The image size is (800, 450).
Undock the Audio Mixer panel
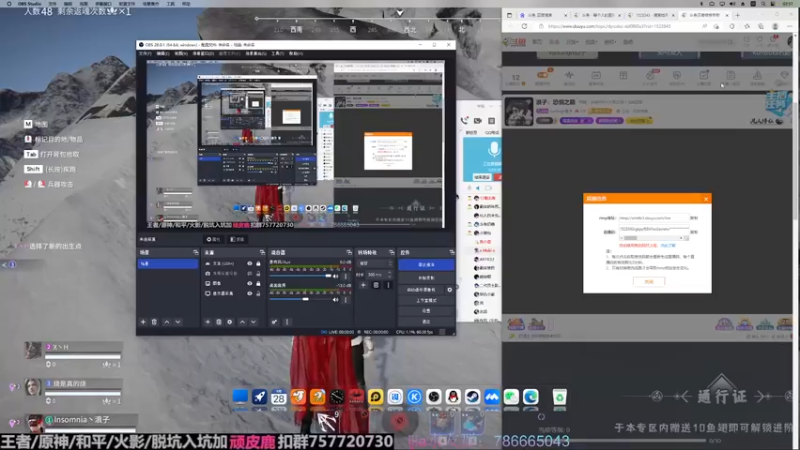coord(349,253)
